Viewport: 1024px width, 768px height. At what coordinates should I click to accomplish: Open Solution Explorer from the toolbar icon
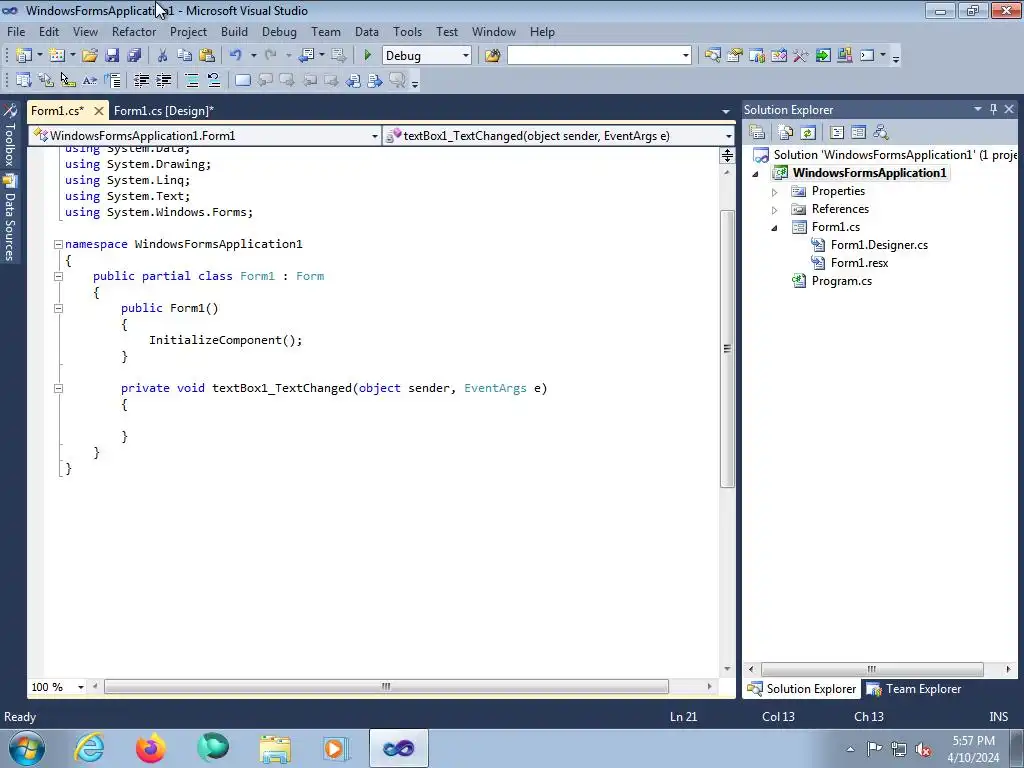coord(712,56)
